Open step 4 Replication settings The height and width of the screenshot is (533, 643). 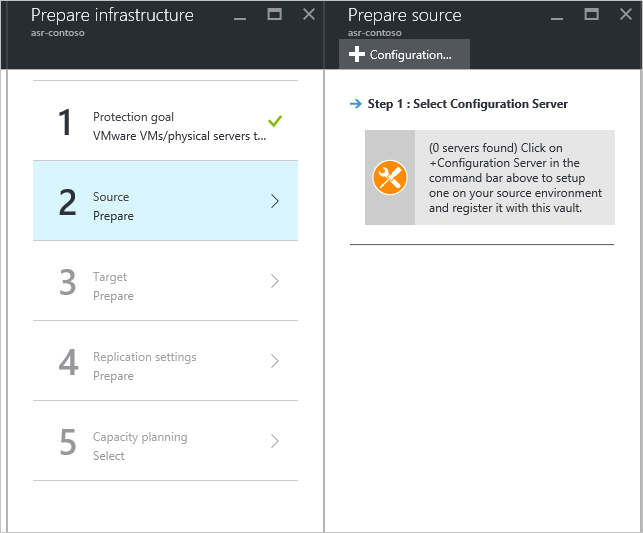point(165,361)
